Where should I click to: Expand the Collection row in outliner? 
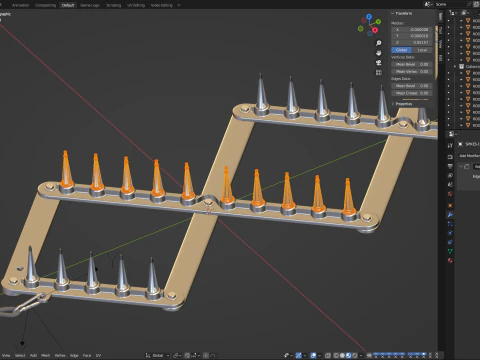tap(455, 67)
